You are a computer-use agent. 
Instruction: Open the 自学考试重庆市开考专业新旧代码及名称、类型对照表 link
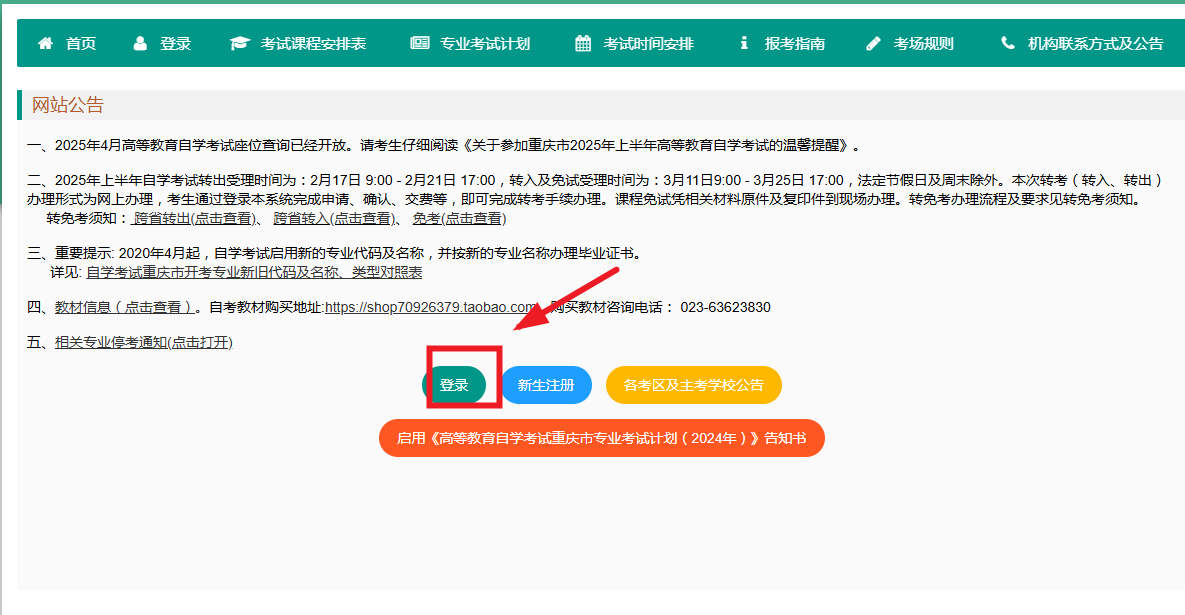(254, 272)
